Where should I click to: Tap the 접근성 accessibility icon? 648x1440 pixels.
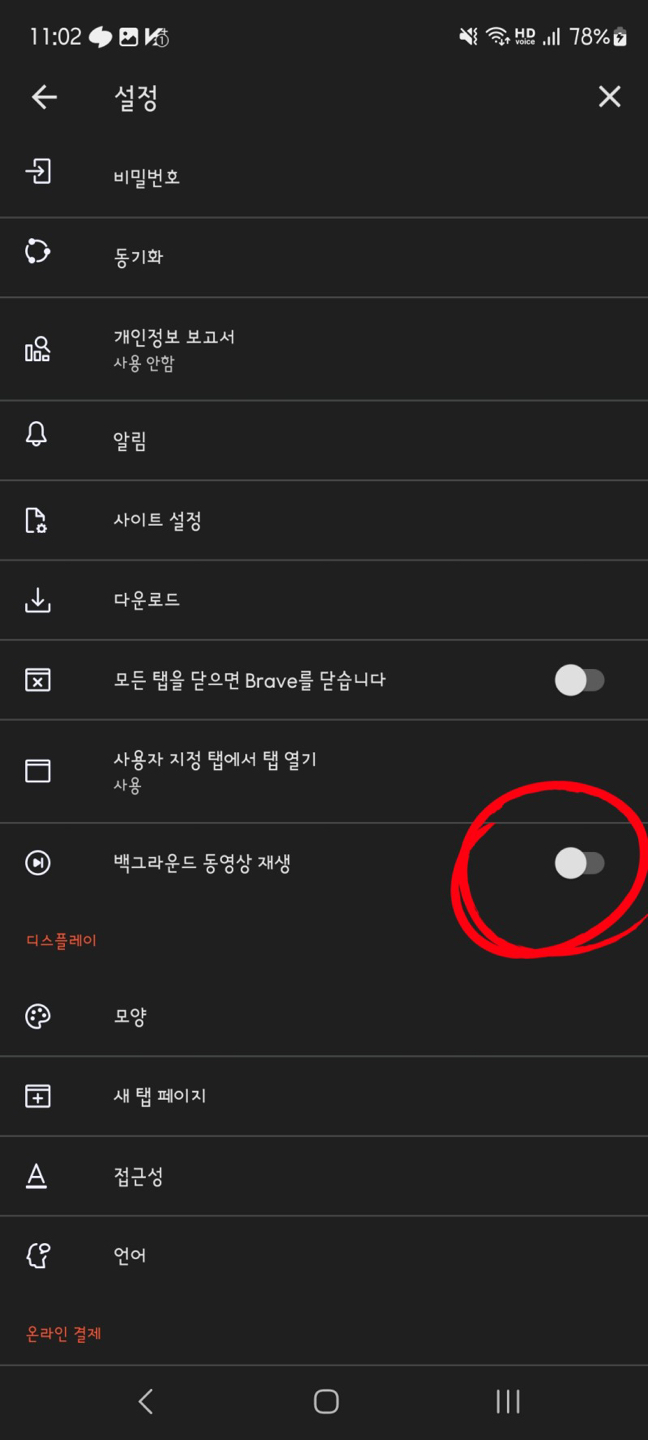[x=37, y=1176]
